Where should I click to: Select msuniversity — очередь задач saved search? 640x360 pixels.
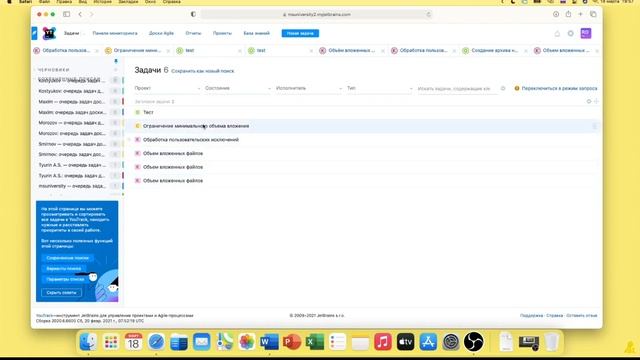click(72, 186)
